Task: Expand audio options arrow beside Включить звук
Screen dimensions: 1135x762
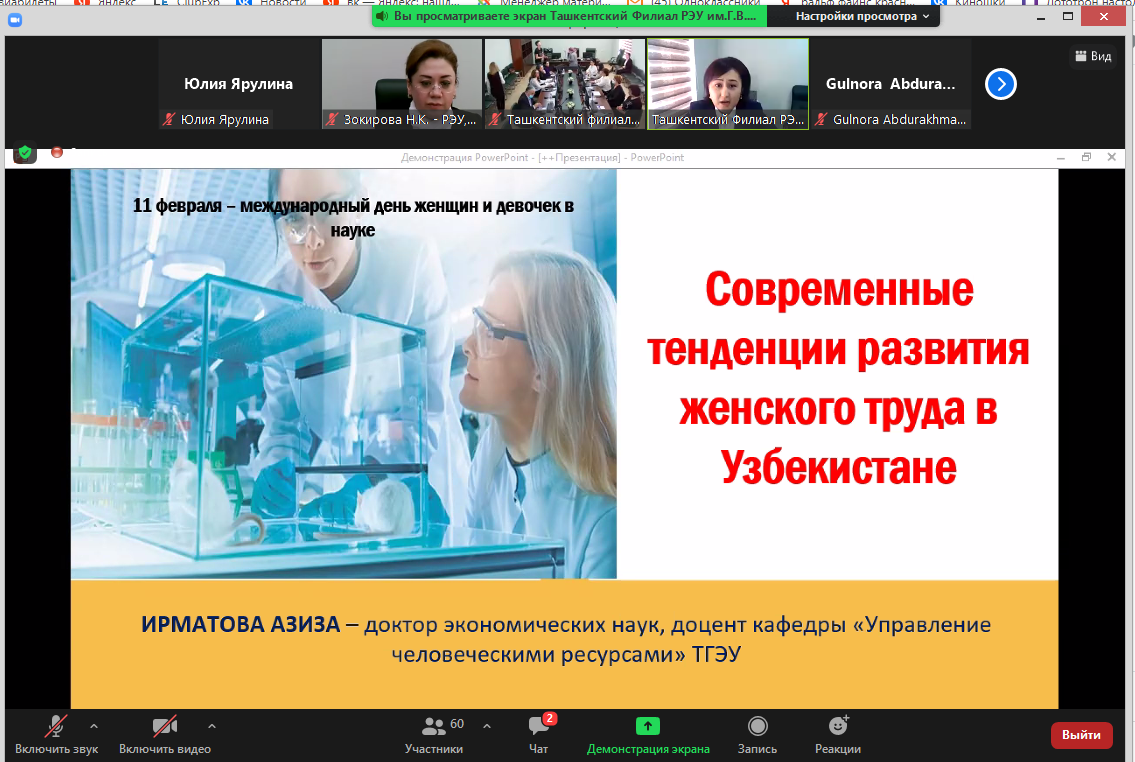Action: pyautogui.click(x=93, y=726)
